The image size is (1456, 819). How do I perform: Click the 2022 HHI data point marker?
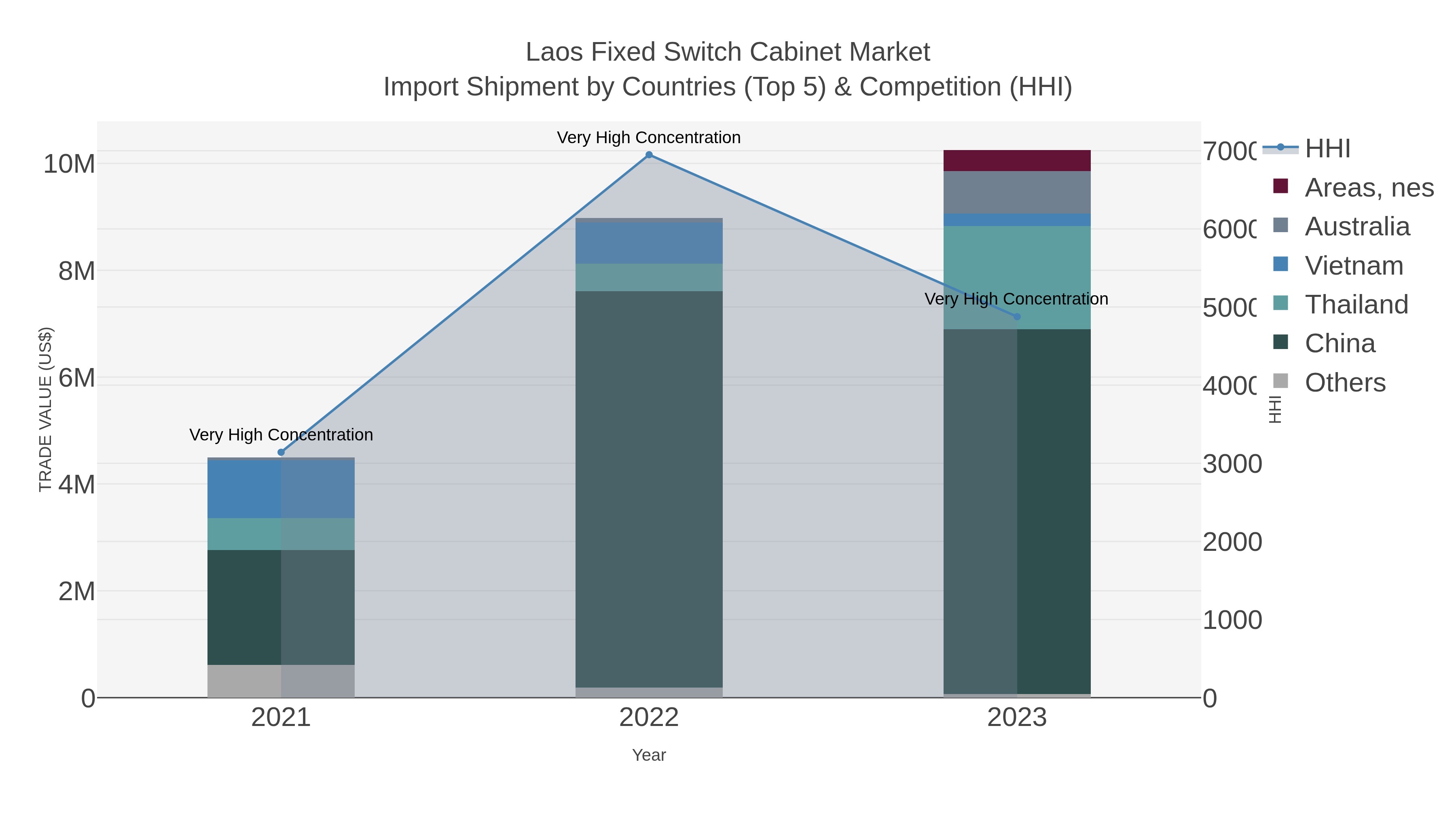tap(649, 155)
